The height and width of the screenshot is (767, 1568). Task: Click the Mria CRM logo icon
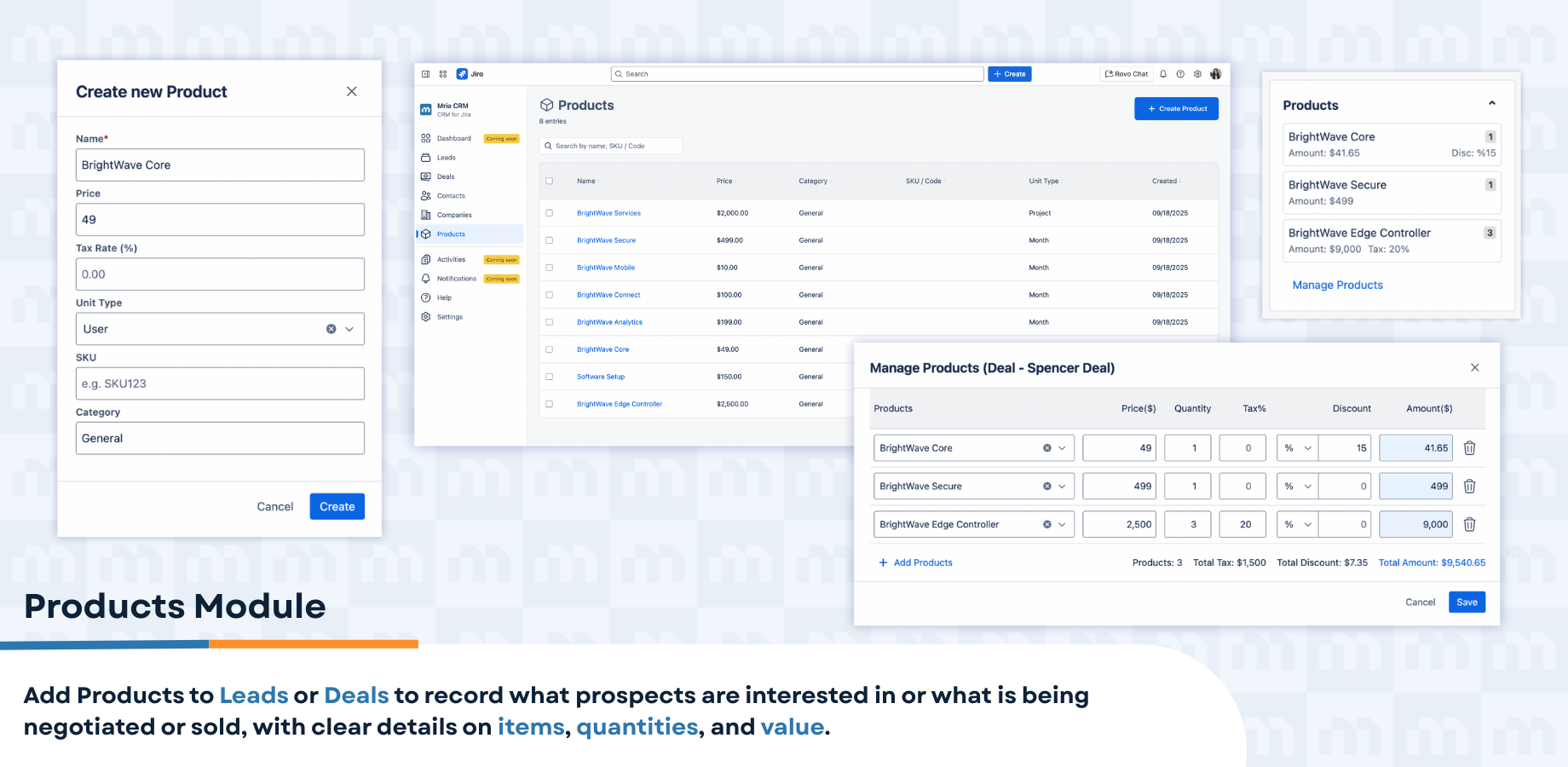tap(426, 110)
